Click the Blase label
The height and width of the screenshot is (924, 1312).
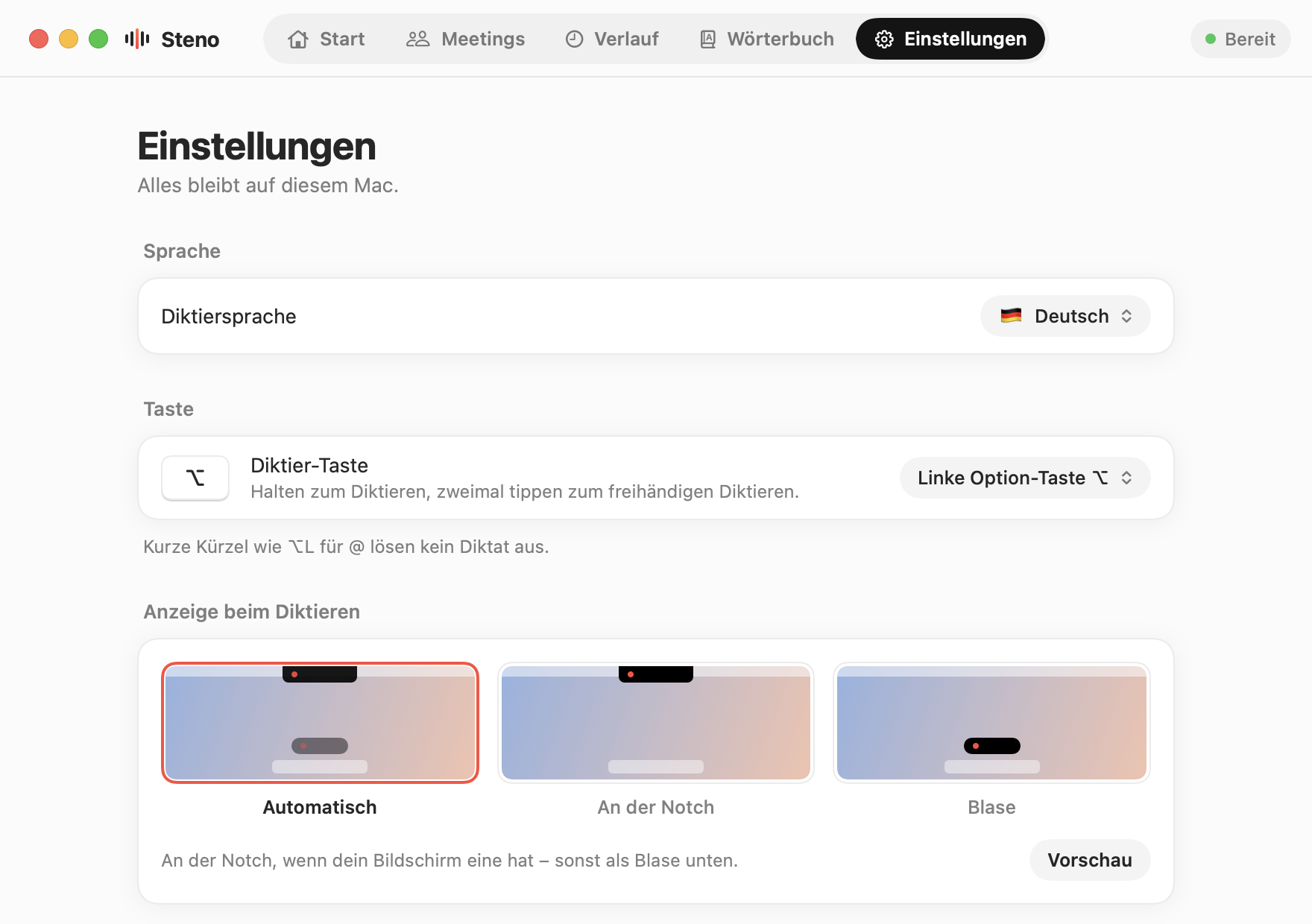(991, 807)
